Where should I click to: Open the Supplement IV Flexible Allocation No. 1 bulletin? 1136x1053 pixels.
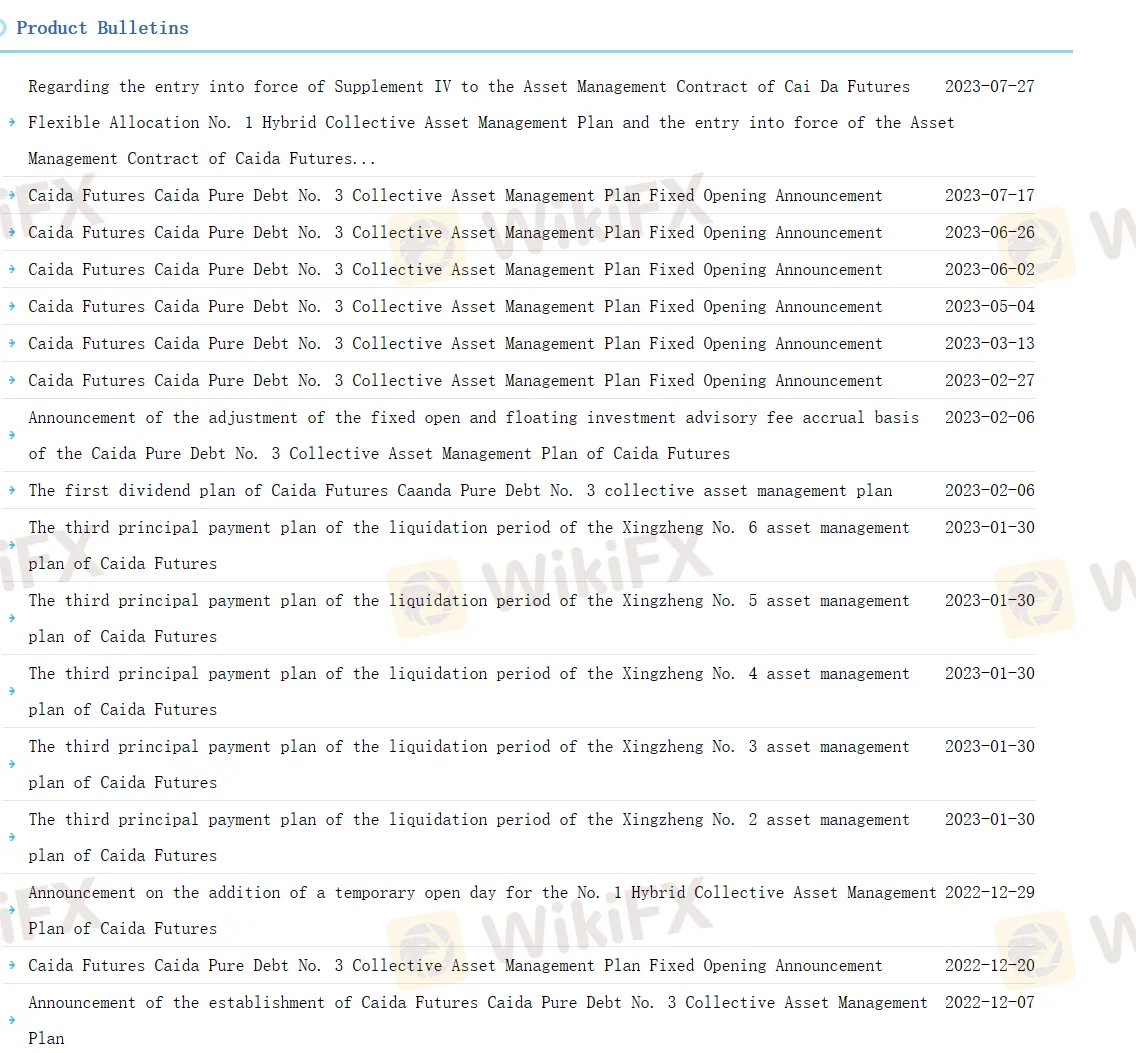(491, 122)
